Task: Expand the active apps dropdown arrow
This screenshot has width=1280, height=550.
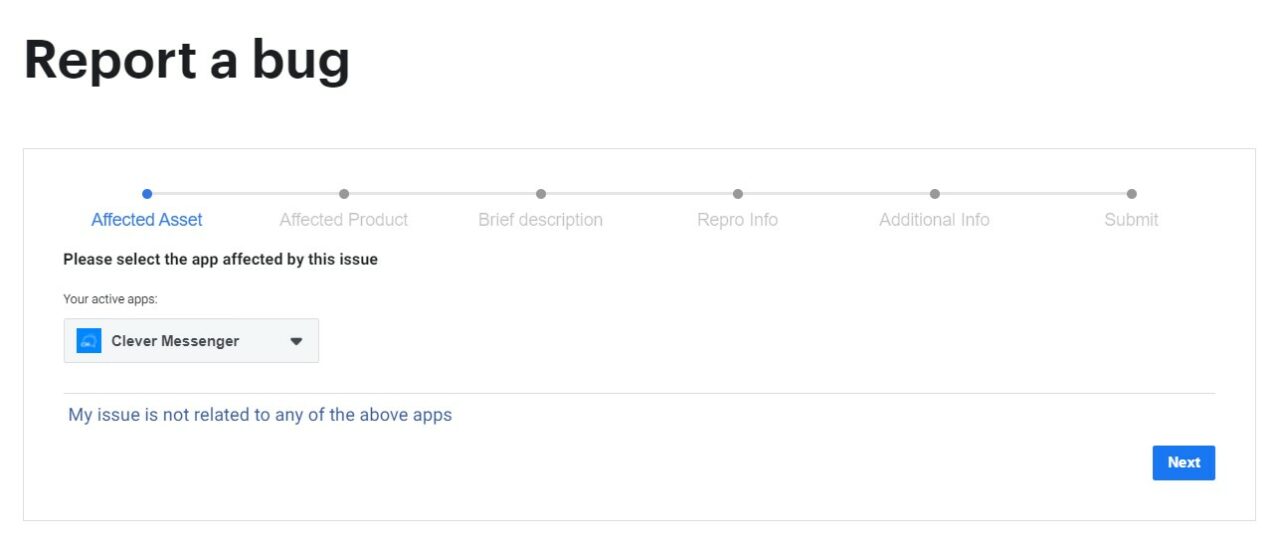Action: (x=296, y=341)
